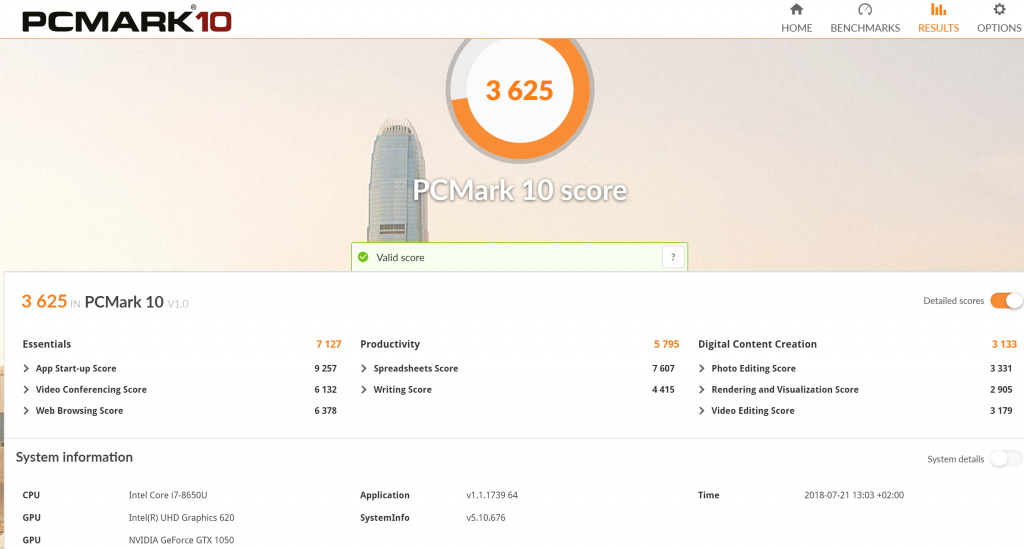Click the Writing value 4 415

[663, 390]
